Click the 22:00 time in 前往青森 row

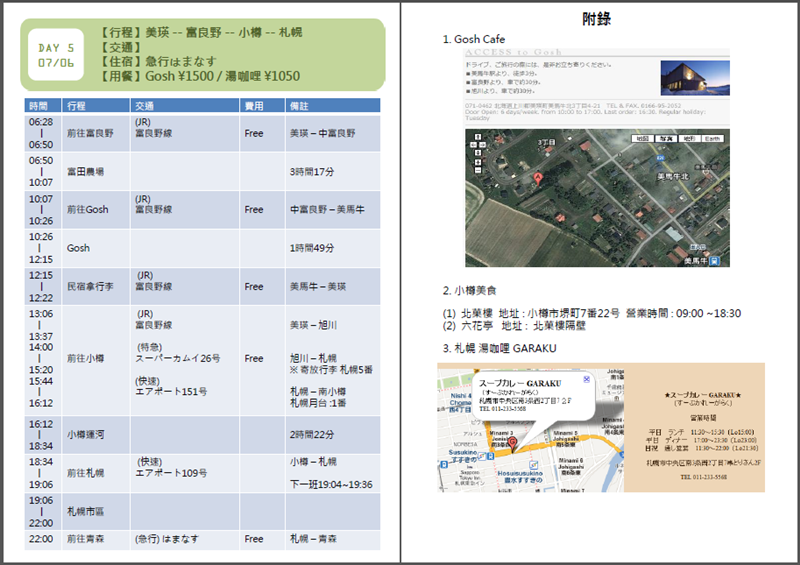tap(41, 538)
